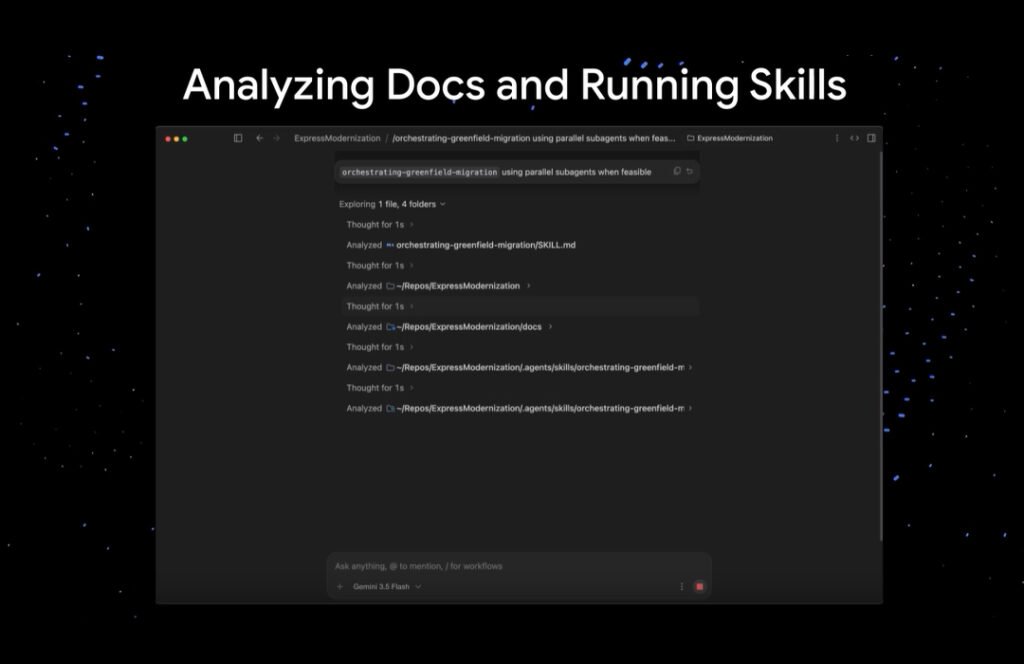
Task: Add attachment with the plus icon
Action: point(340,586)
